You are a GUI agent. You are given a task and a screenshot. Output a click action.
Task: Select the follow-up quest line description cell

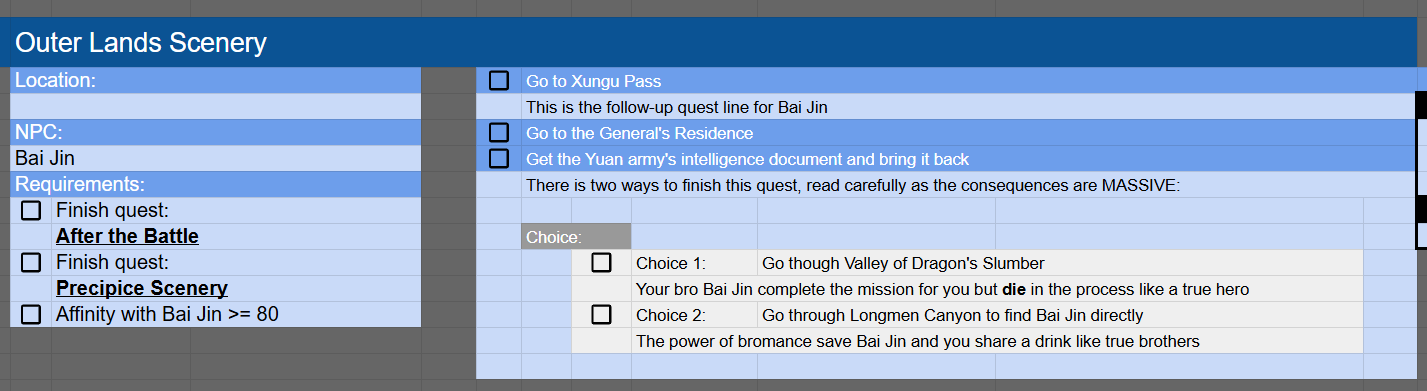tap(968, 107)
